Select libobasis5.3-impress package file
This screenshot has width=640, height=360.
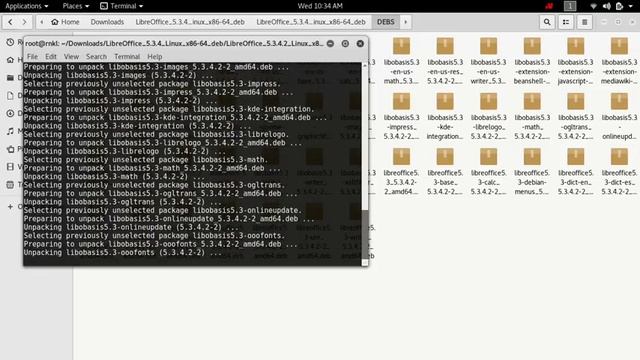(x=401, y=117)
